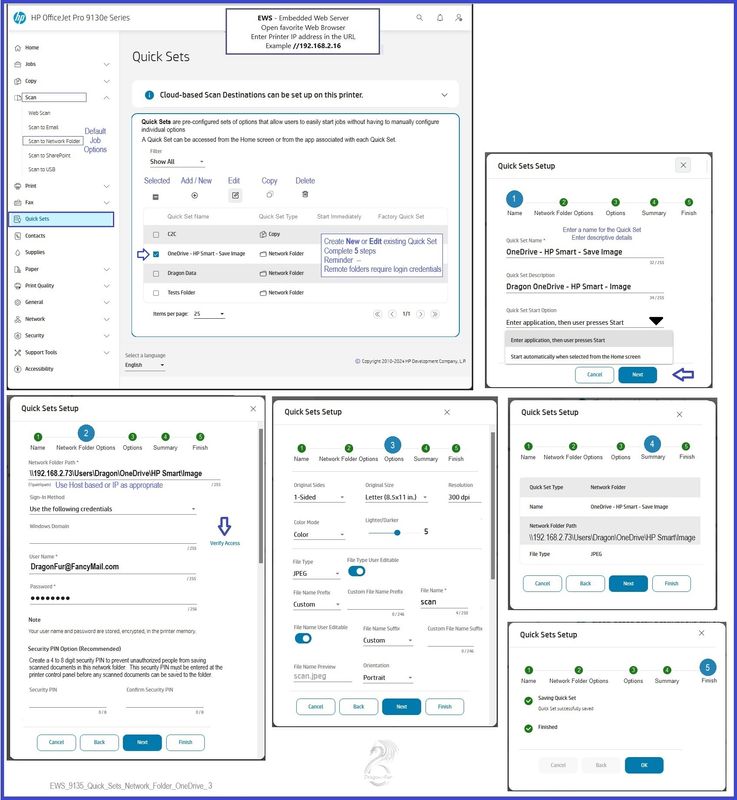Image resolution: width=737 pixels, height=800 pixels.
Task: Open the Show All filter dropdown
Action: 177,162
